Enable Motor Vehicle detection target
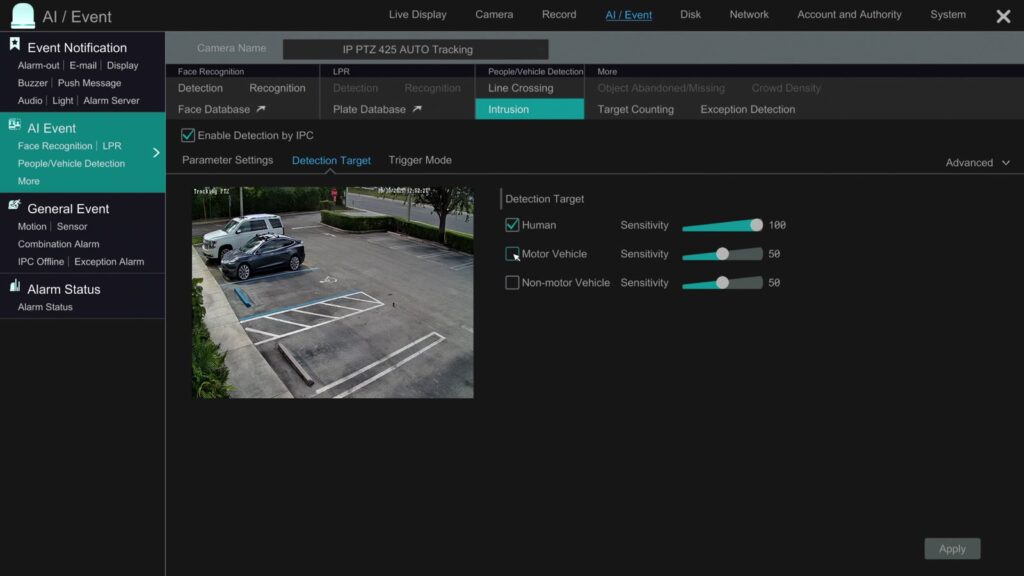Image resolution: width=1024 pixels, height=576 pixels. point(512,254)
